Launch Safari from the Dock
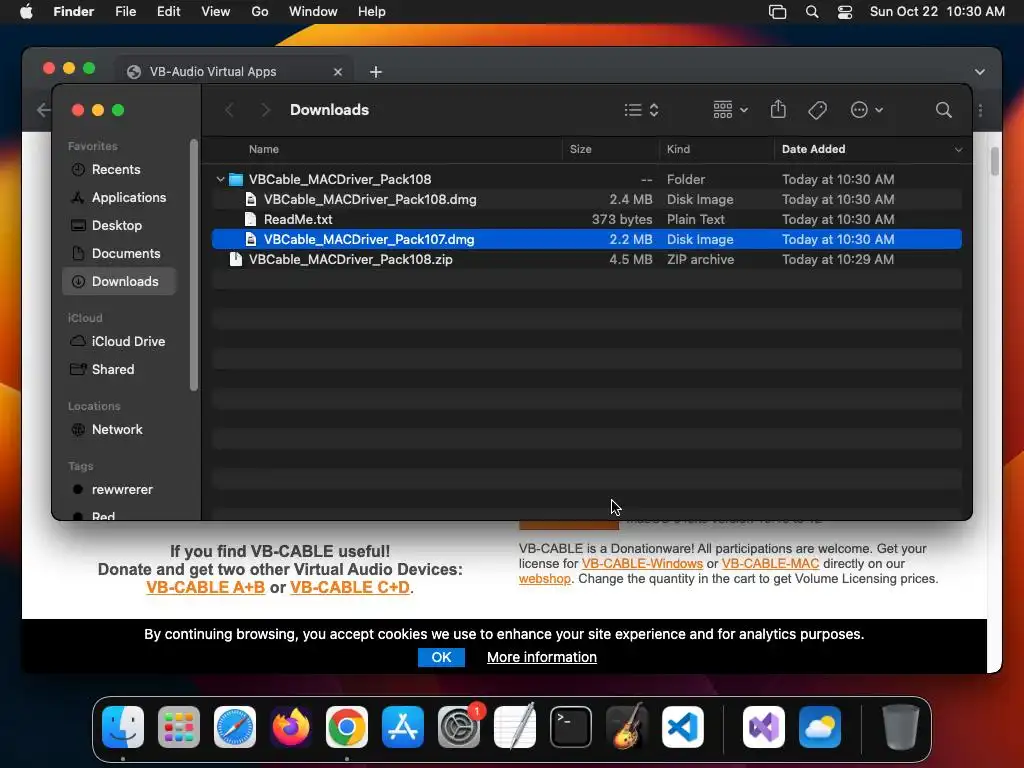The width and height of the screenshot is (1024, 768). (234, 727)
